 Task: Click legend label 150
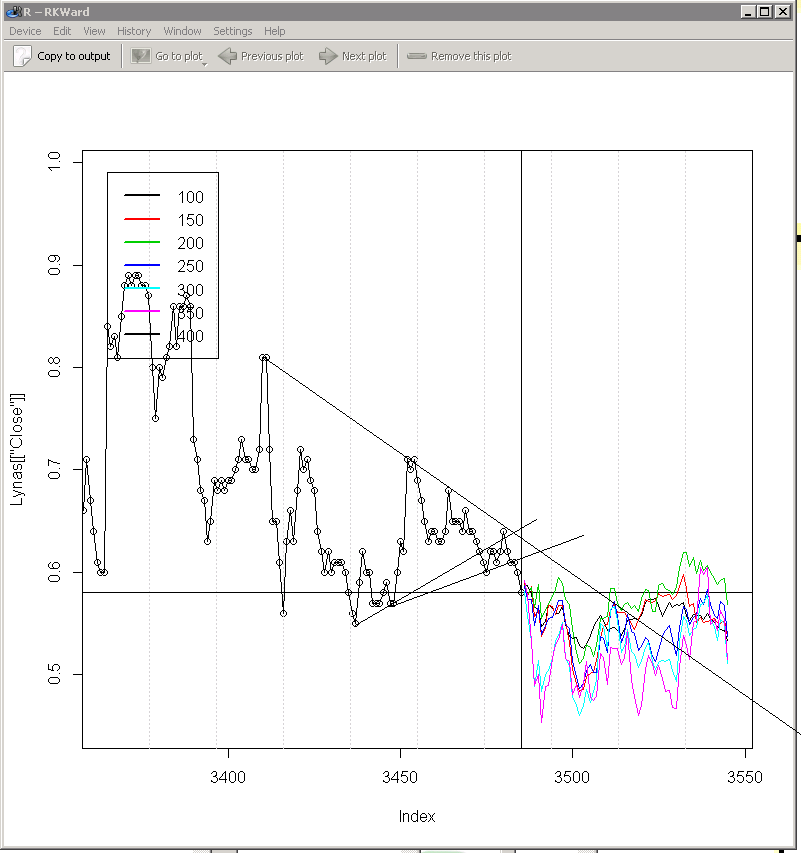(190, 220)
